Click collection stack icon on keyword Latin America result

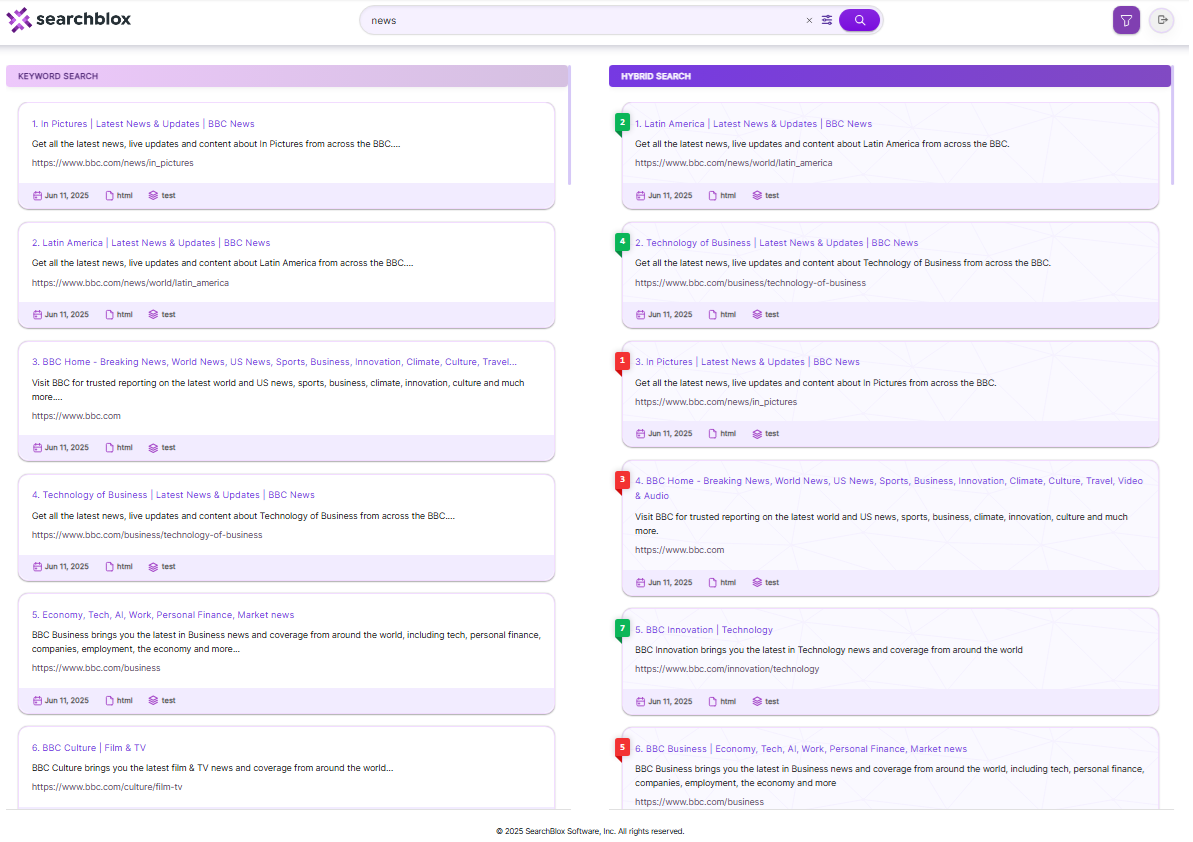[x=154, y=316]
